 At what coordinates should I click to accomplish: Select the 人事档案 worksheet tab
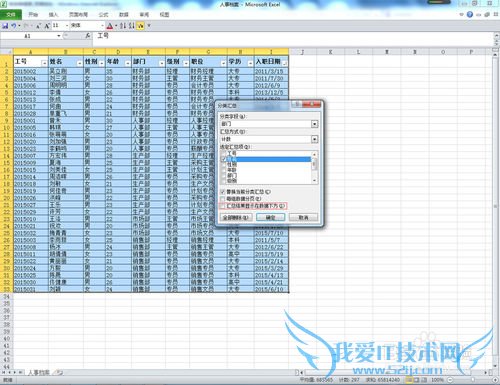[39, 372]
